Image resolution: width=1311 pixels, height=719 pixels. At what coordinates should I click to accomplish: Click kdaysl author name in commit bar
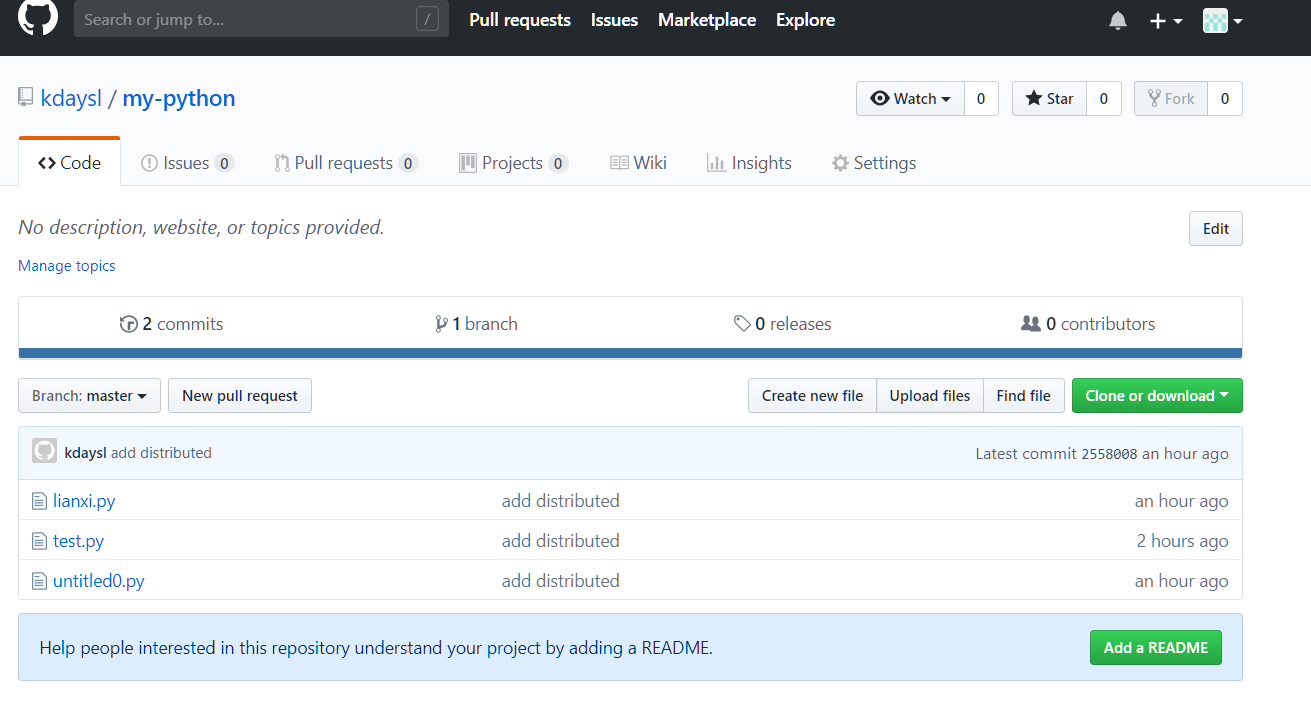[x=85, y=453]
